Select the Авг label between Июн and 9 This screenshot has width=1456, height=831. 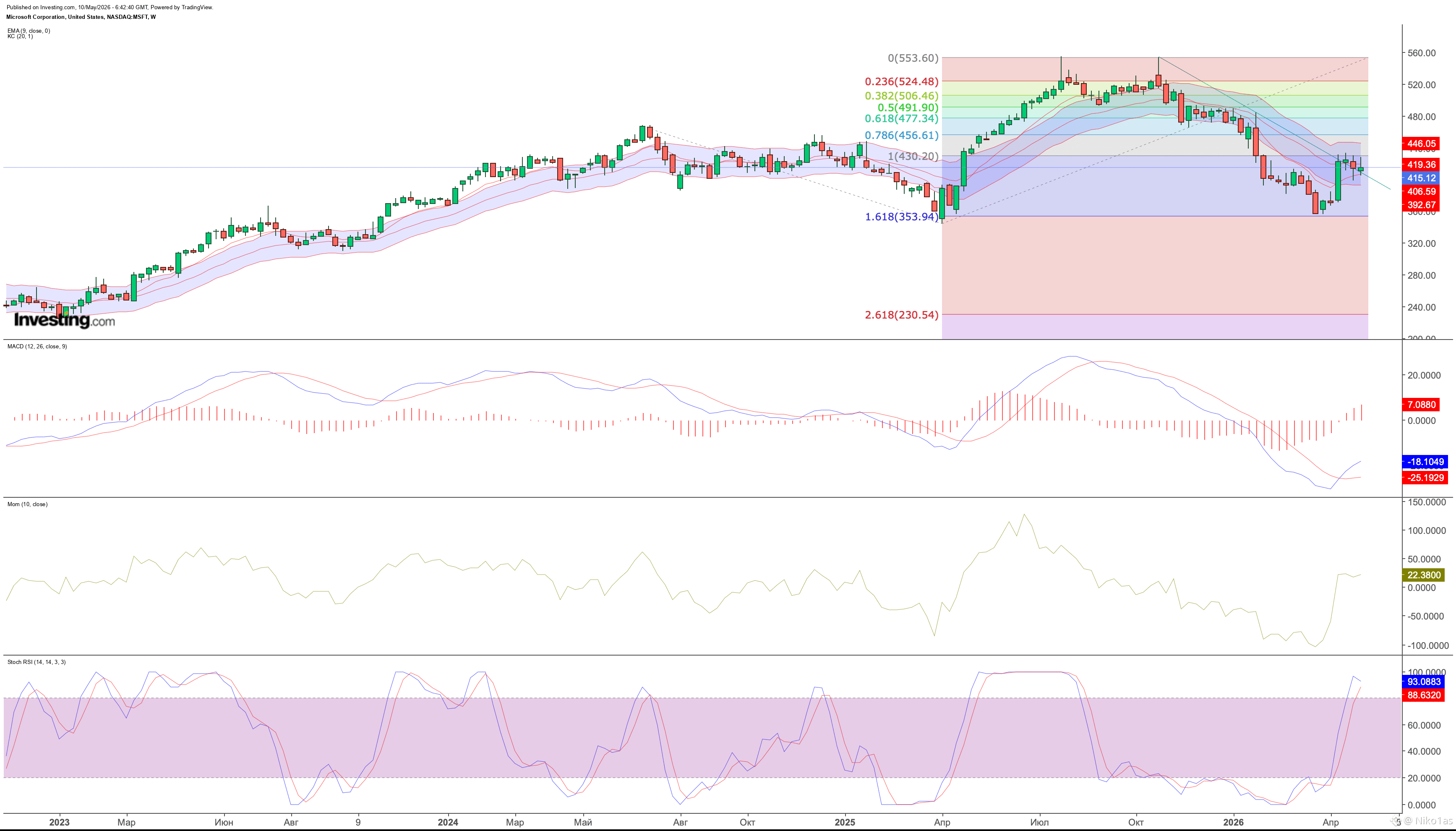click(x=291, y=823)
